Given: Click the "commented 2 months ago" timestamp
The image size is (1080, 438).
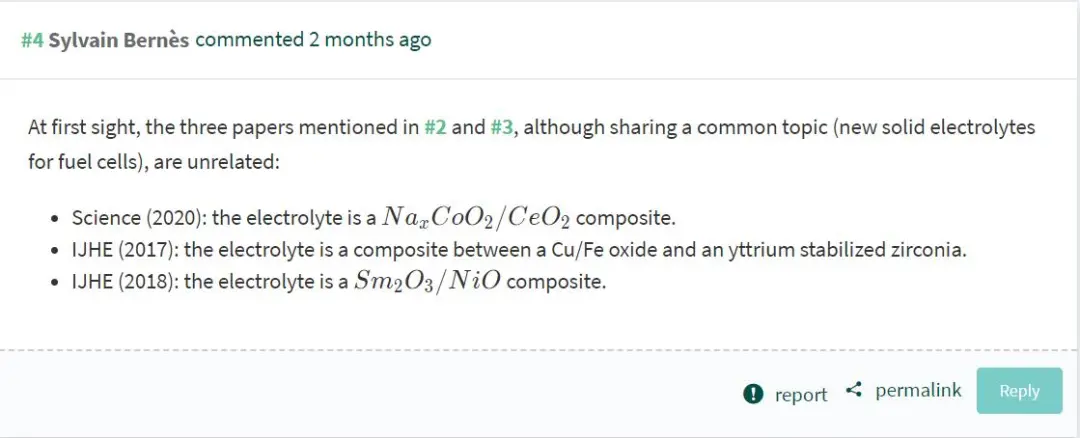Looking at the screenshot, I should pyautogui.click(x=313, y=40).
